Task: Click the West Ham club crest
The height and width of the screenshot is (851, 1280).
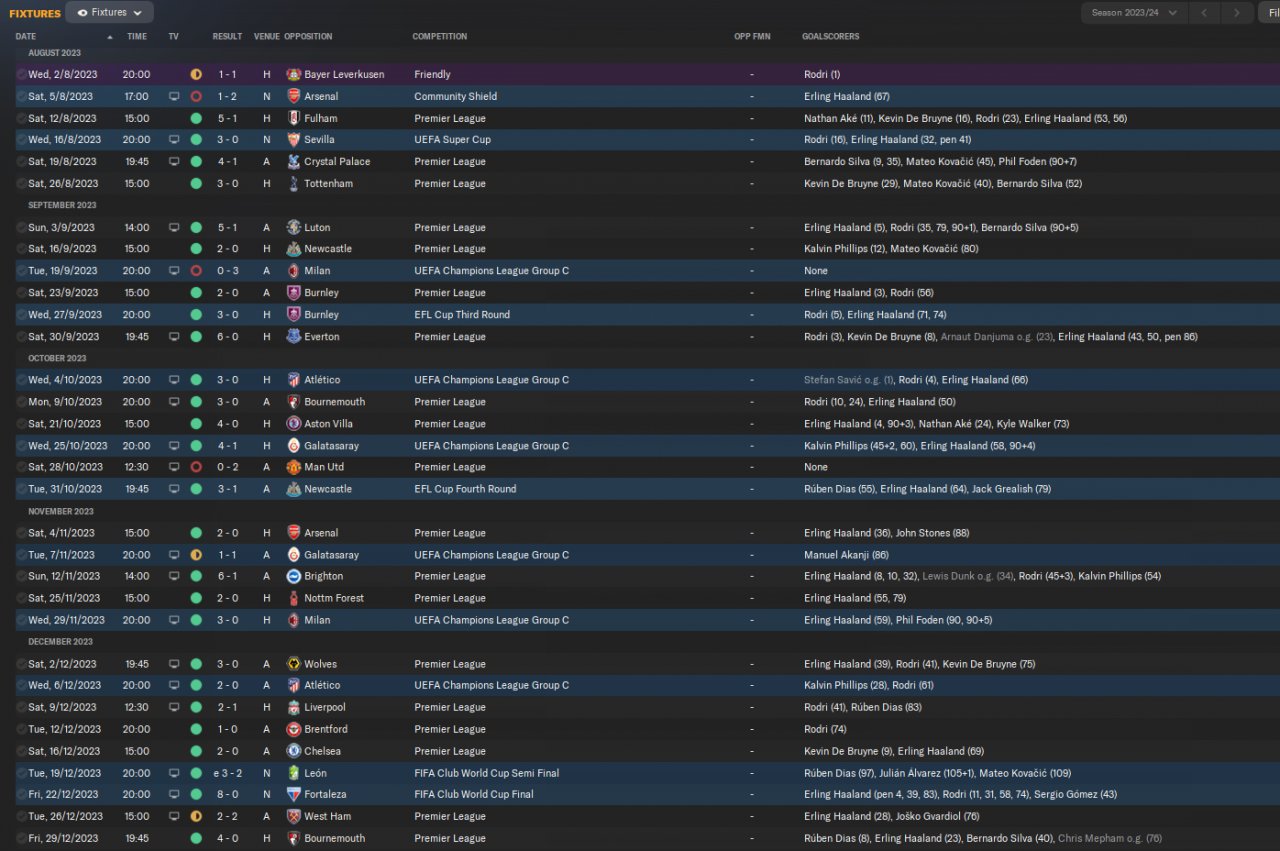Action: [294, 816]
